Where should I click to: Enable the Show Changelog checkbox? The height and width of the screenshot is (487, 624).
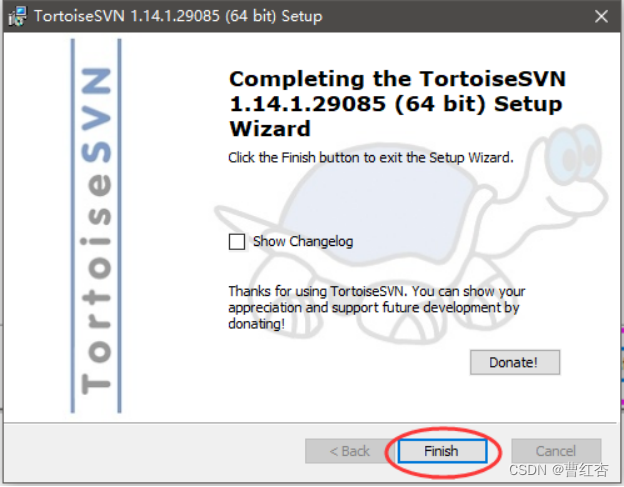click(x=237, y=242)
